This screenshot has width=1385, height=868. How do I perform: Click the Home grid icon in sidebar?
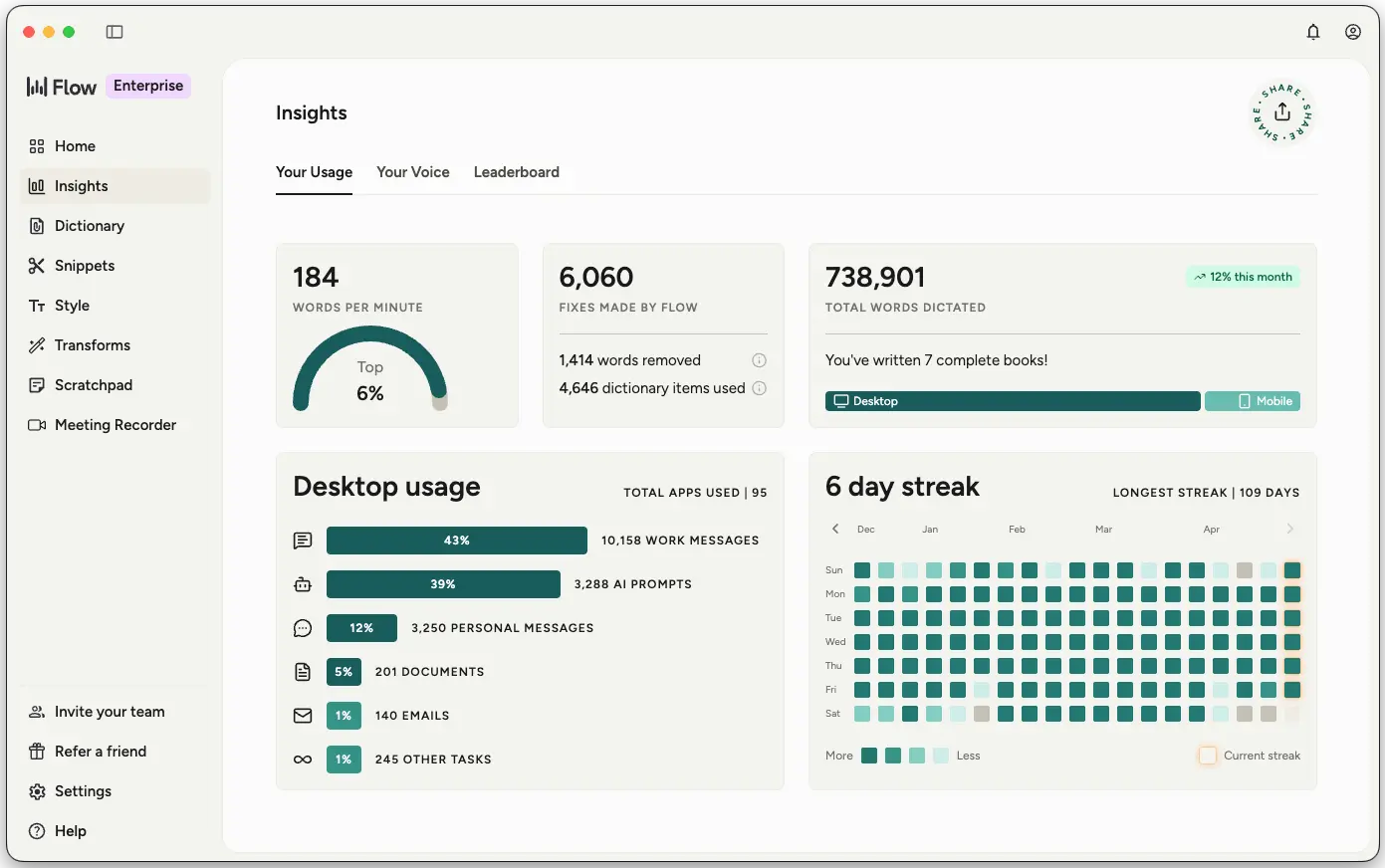click(x=37, y=146)
